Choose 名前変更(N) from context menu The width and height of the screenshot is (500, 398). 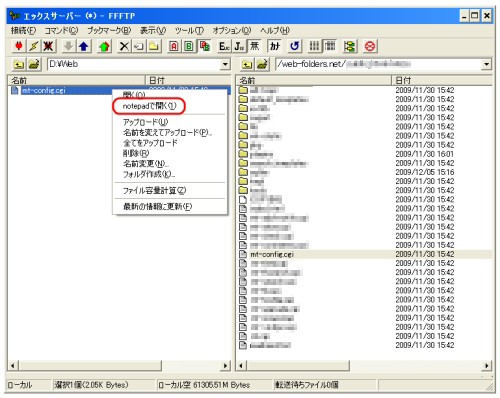coord(170,164)
